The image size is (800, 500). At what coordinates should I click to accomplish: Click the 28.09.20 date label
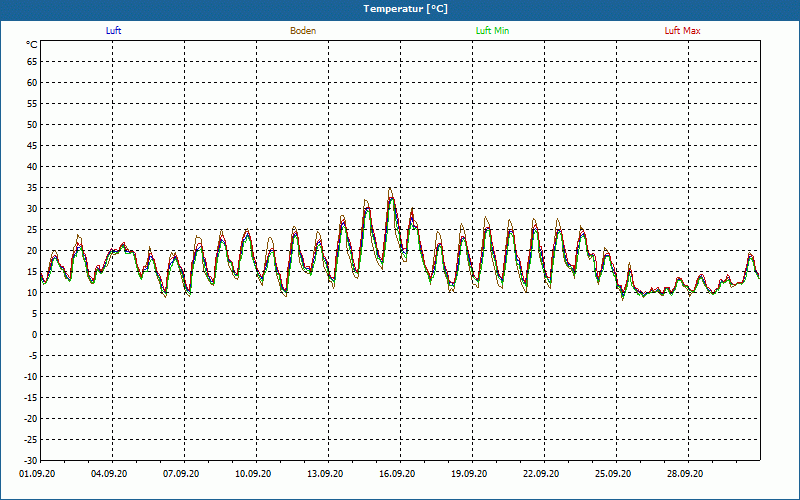[685, 474]
